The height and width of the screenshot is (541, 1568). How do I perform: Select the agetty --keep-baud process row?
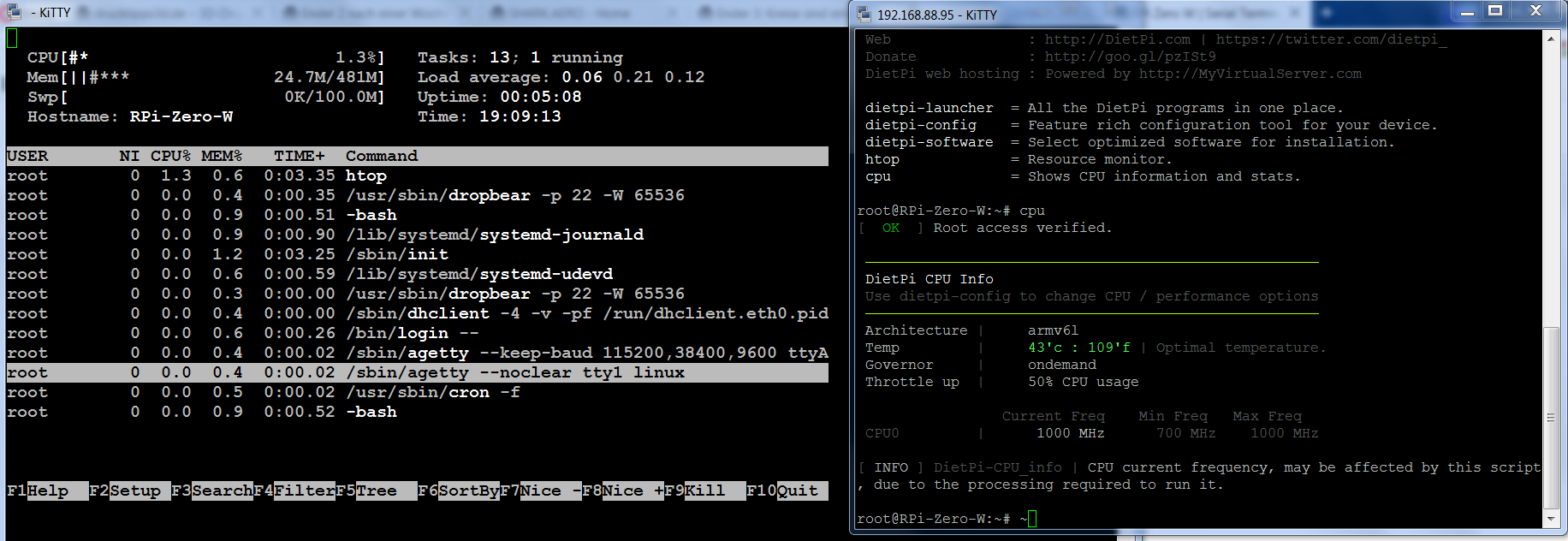(x=417, y=353)
